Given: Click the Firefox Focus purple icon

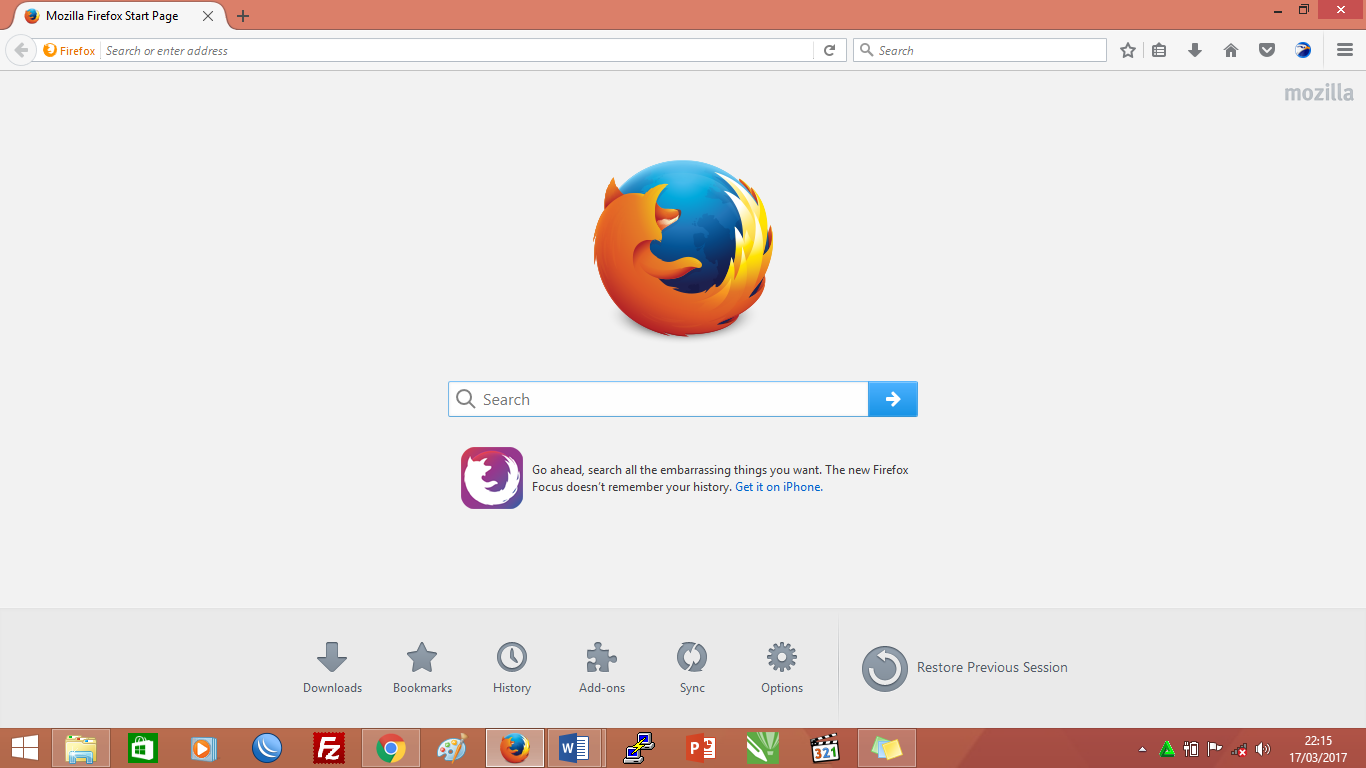Looking at the screenshot, I should pos(492,478).
